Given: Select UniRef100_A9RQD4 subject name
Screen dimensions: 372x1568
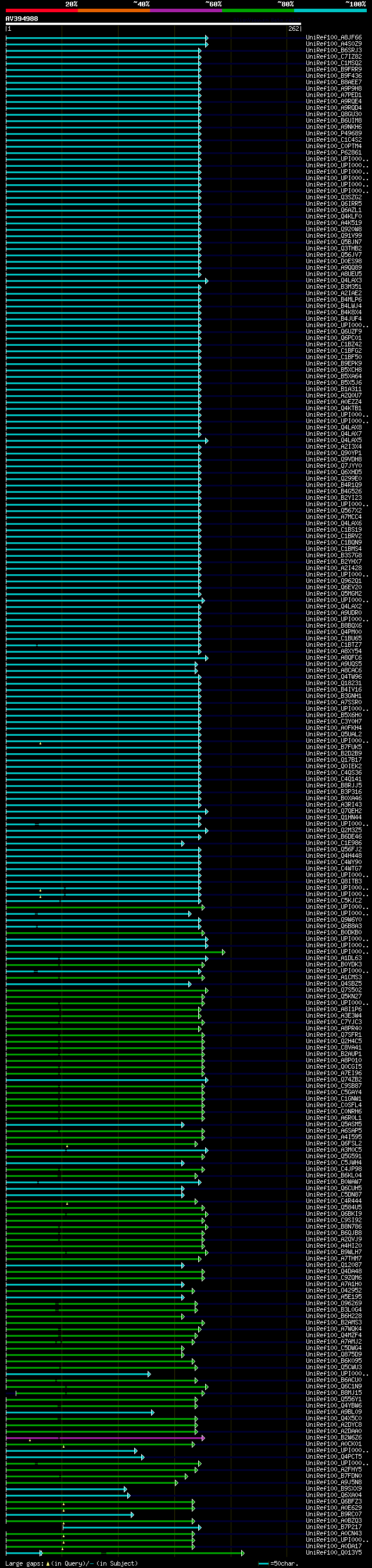Looking at the screenshot, I should [334, 108].
